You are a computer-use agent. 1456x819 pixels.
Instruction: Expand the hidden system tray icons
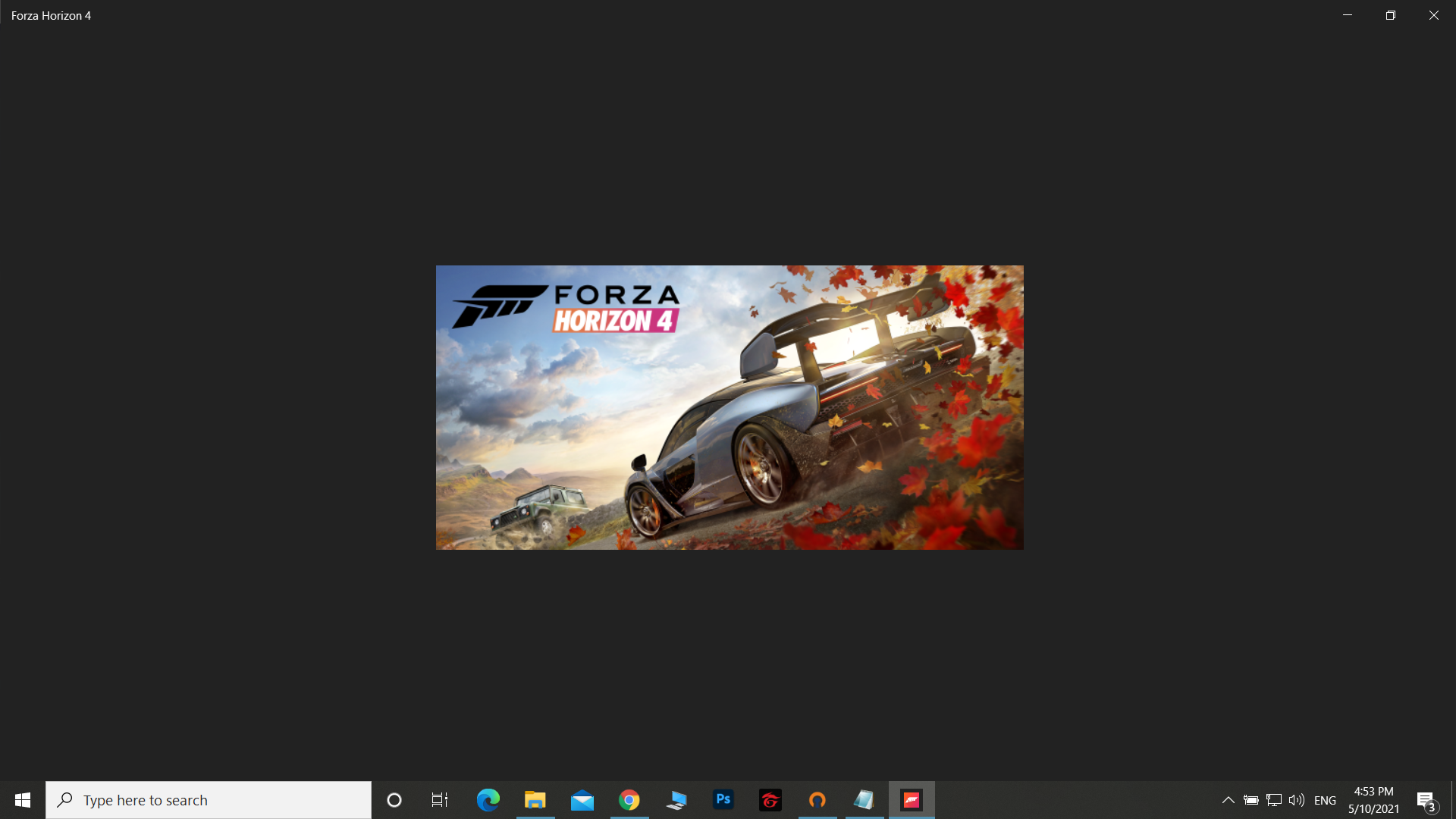[1227, 800]
